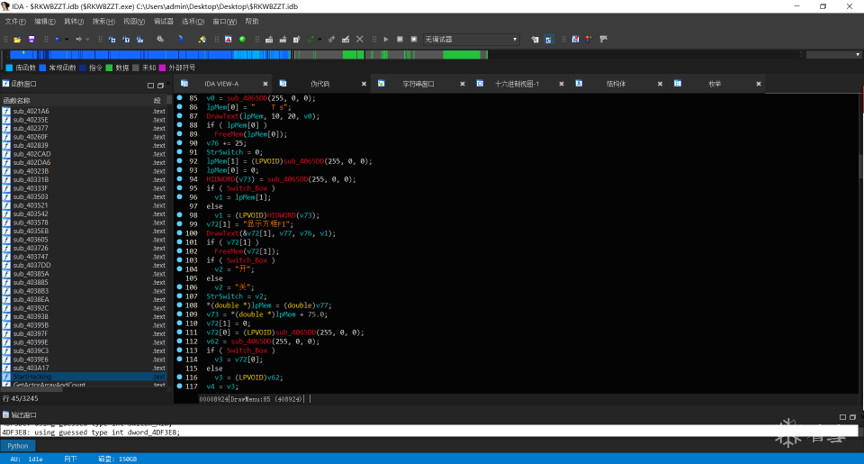Click the jump back arrow icon
The width and height of the screenshot is (864, 464).
pyautogui.click(x=57, y=40)
